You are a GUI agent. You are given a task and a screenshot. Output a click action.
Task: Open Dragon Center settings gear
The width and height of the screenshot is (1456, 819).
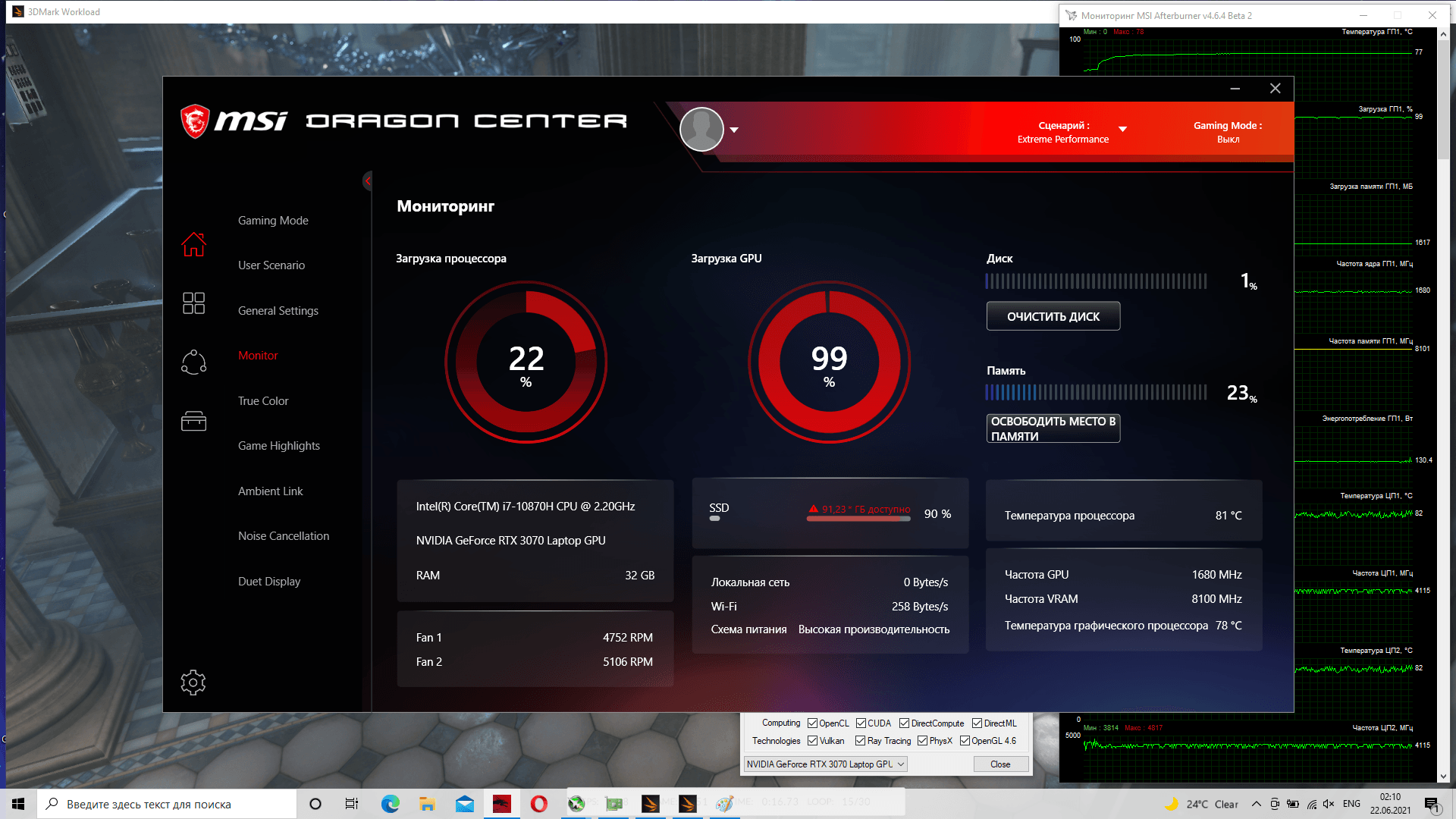coord(193,682)
